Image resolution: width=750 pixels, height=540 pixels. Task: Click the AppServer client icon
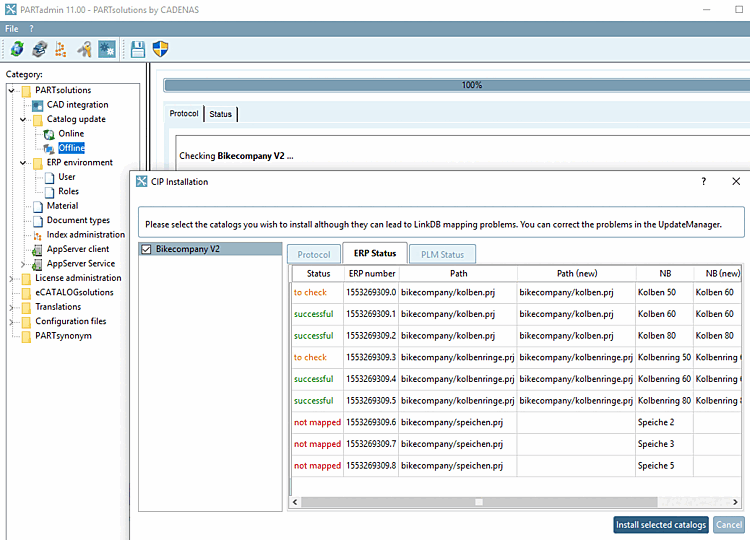(37, 250)
